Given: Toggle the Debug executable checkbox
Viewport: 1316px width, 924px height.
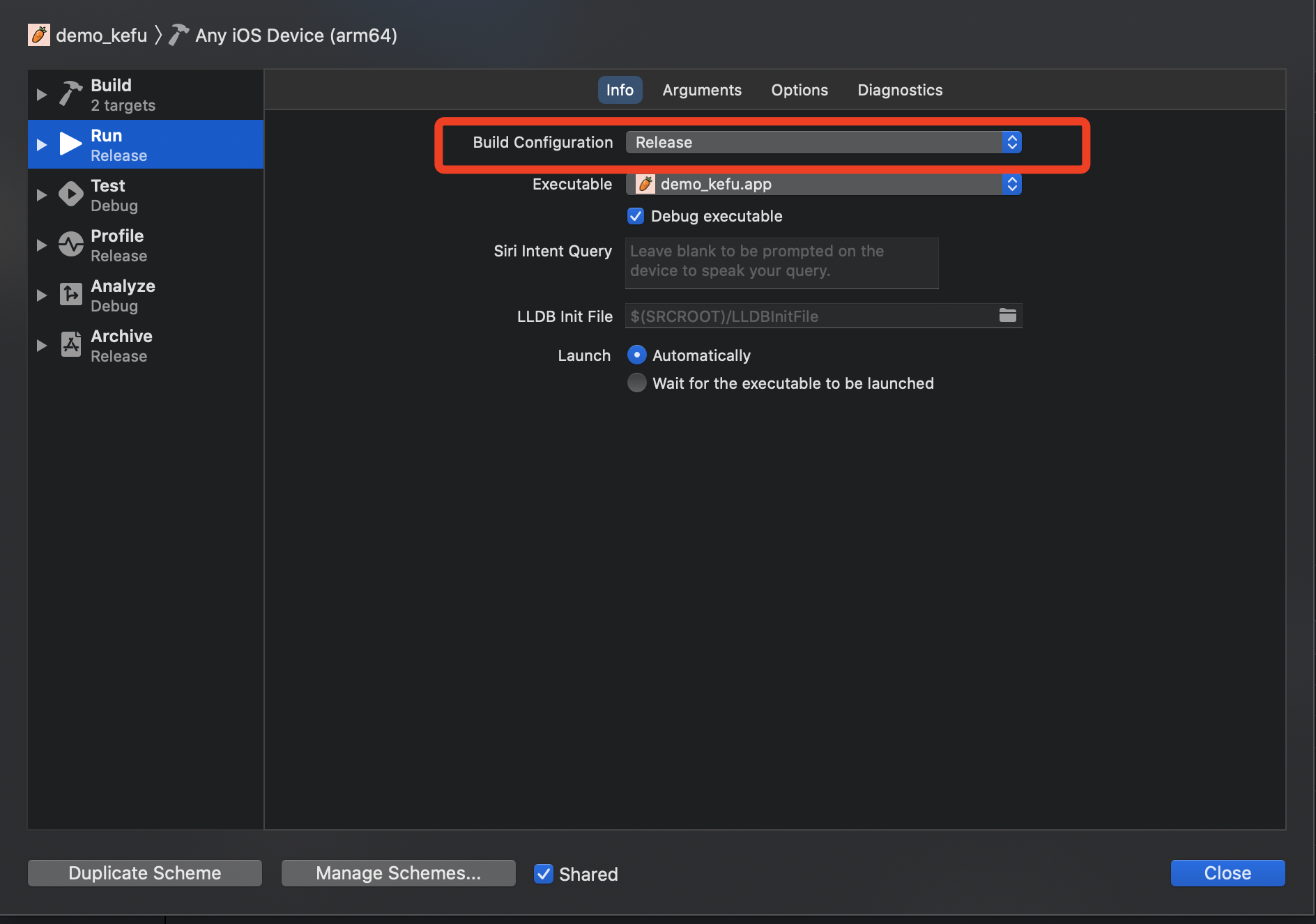Looking at the screenshot, I should [x=636, y=216].
